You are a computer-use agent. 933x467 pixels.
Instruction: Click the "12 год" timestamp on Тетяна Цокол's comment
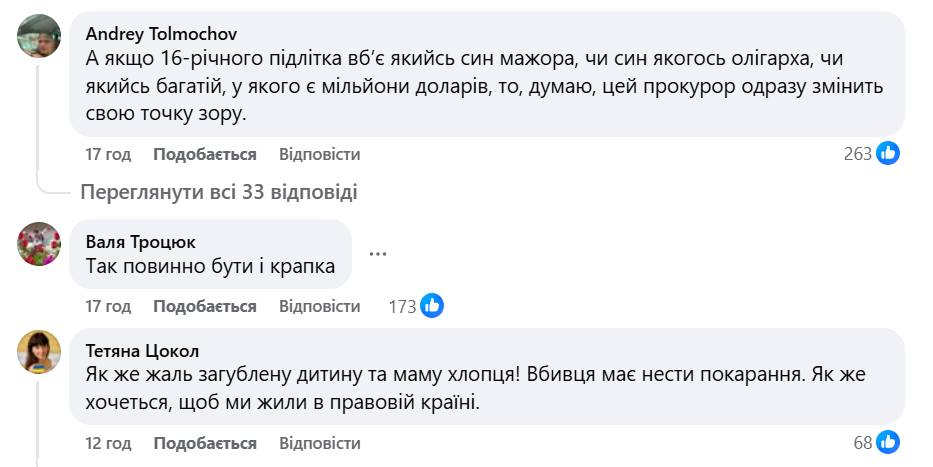point(109,443)
